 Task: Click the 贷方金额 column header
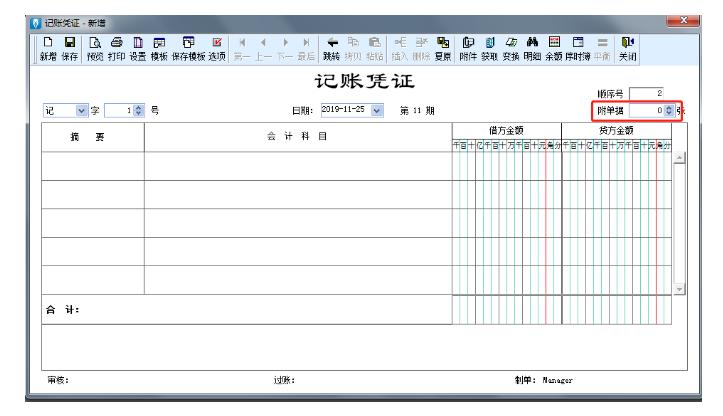point(616,131)
